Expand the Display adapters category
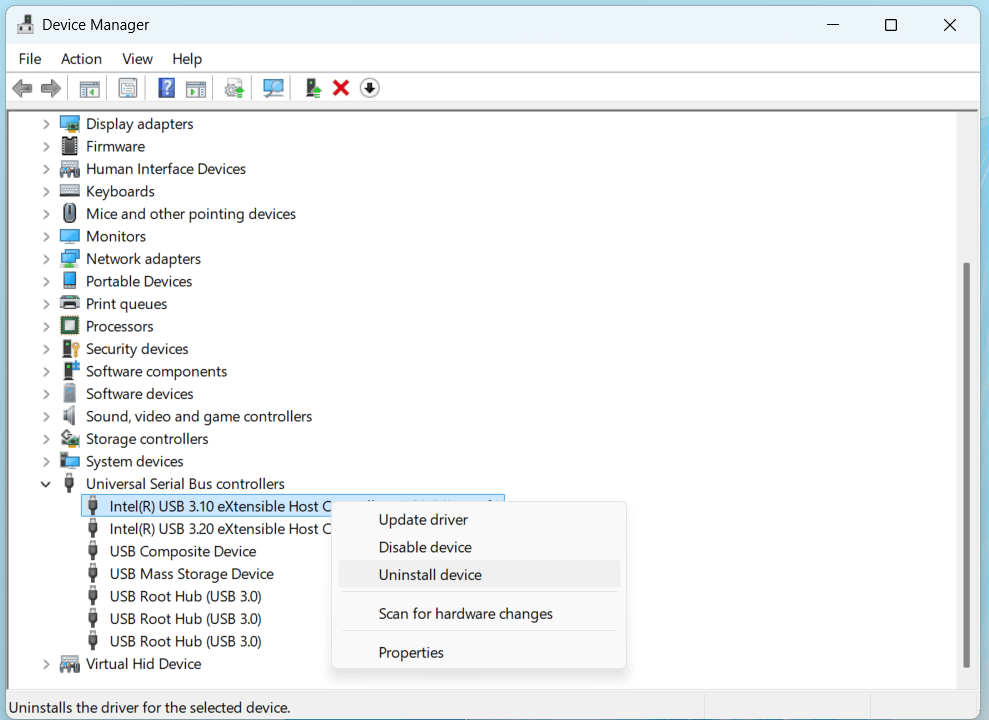The image size is (989, 720). (46, 123)
